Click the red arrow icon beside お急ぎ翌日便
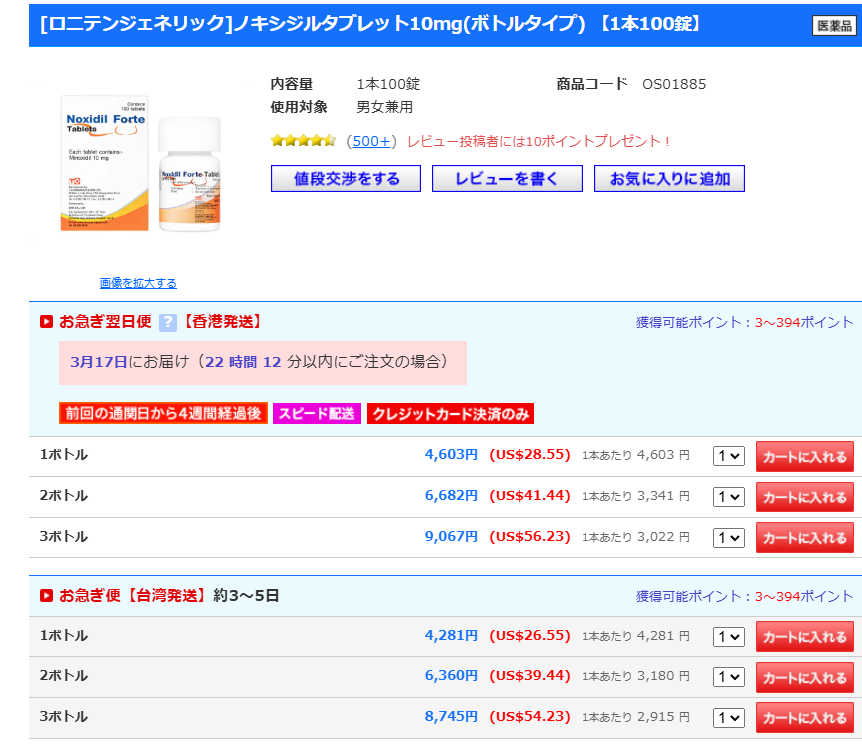The height and width of the screenshot is (754, 862). (x=46, y=322)
